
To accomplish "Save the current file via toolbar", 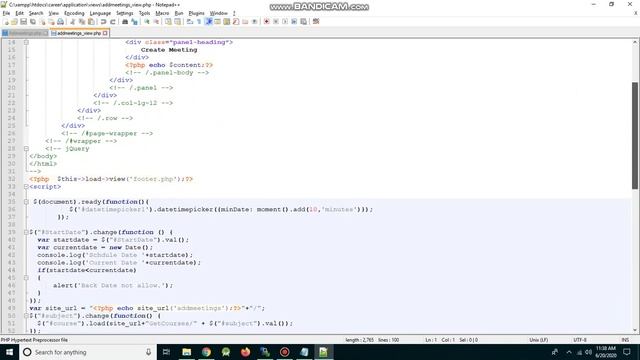I will coord(23,21).
